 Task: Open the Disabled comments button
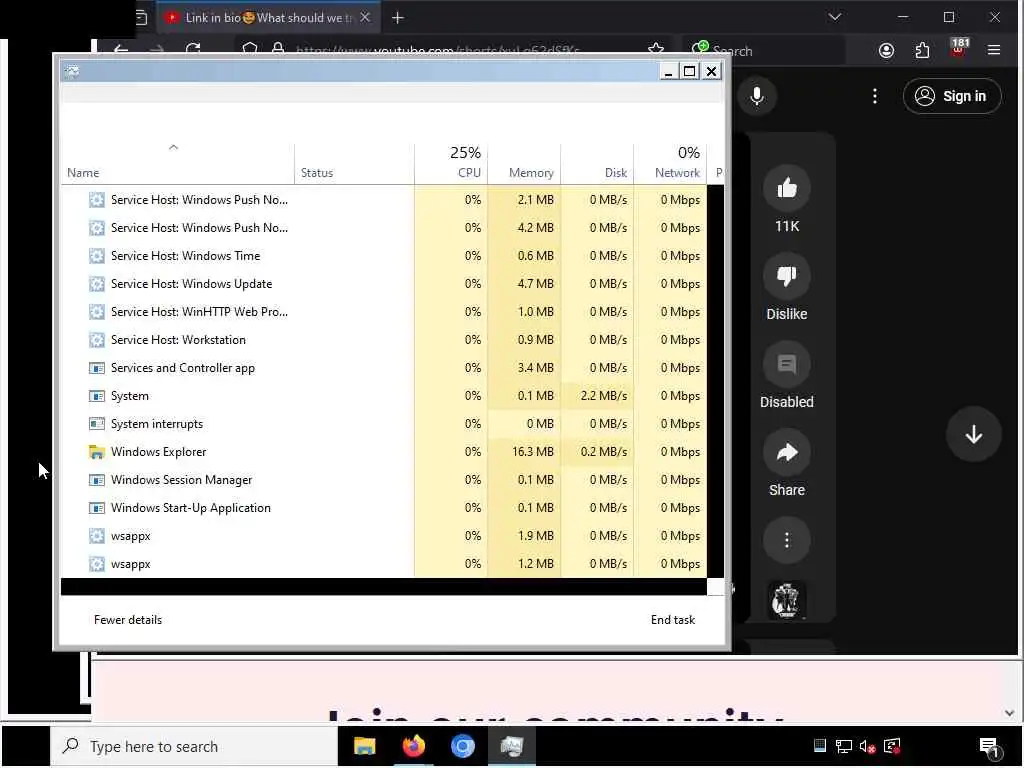(786, 364)
